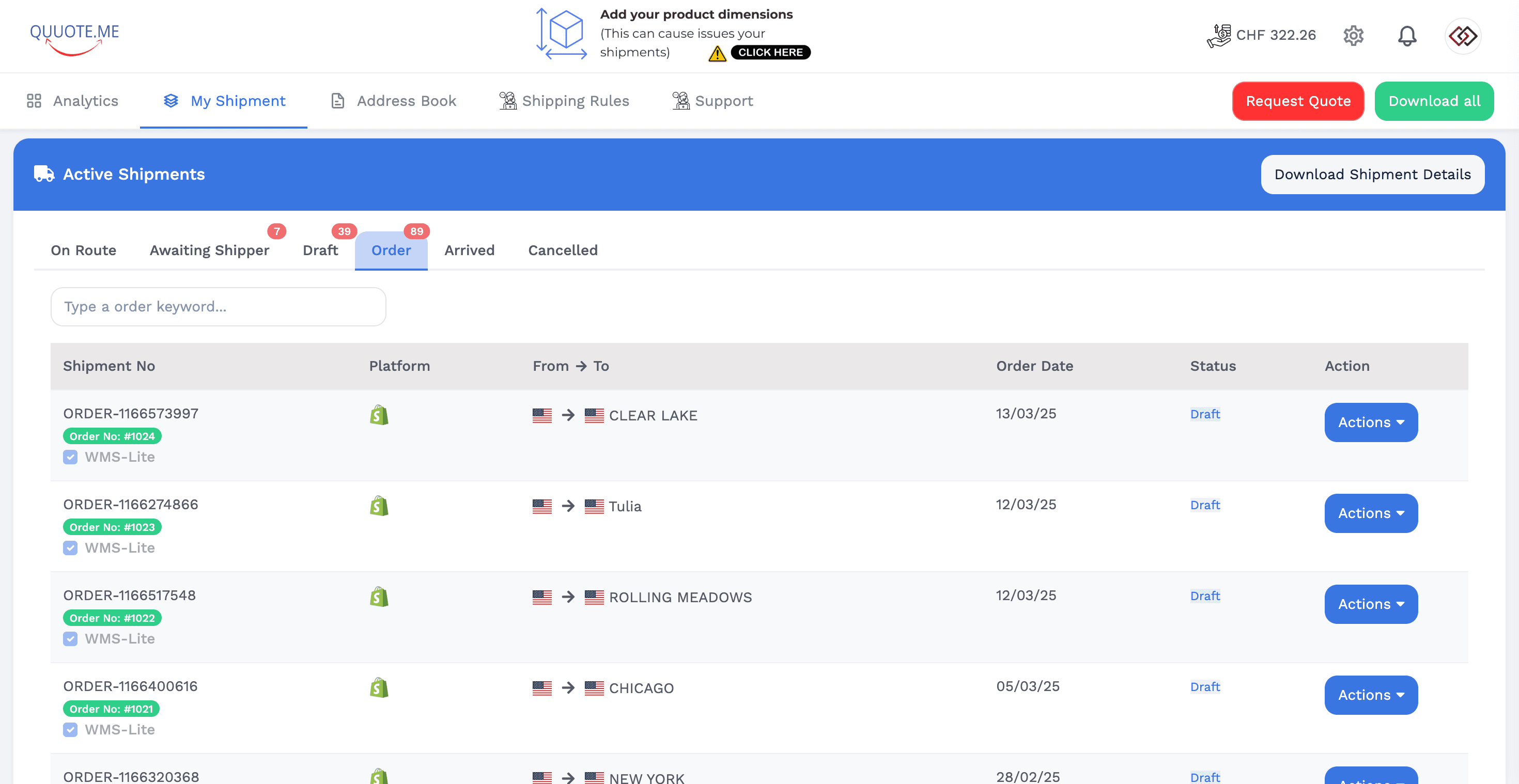Switch to the Awaiting Shipper tab

pyautogui.click(x=209, y=250)
